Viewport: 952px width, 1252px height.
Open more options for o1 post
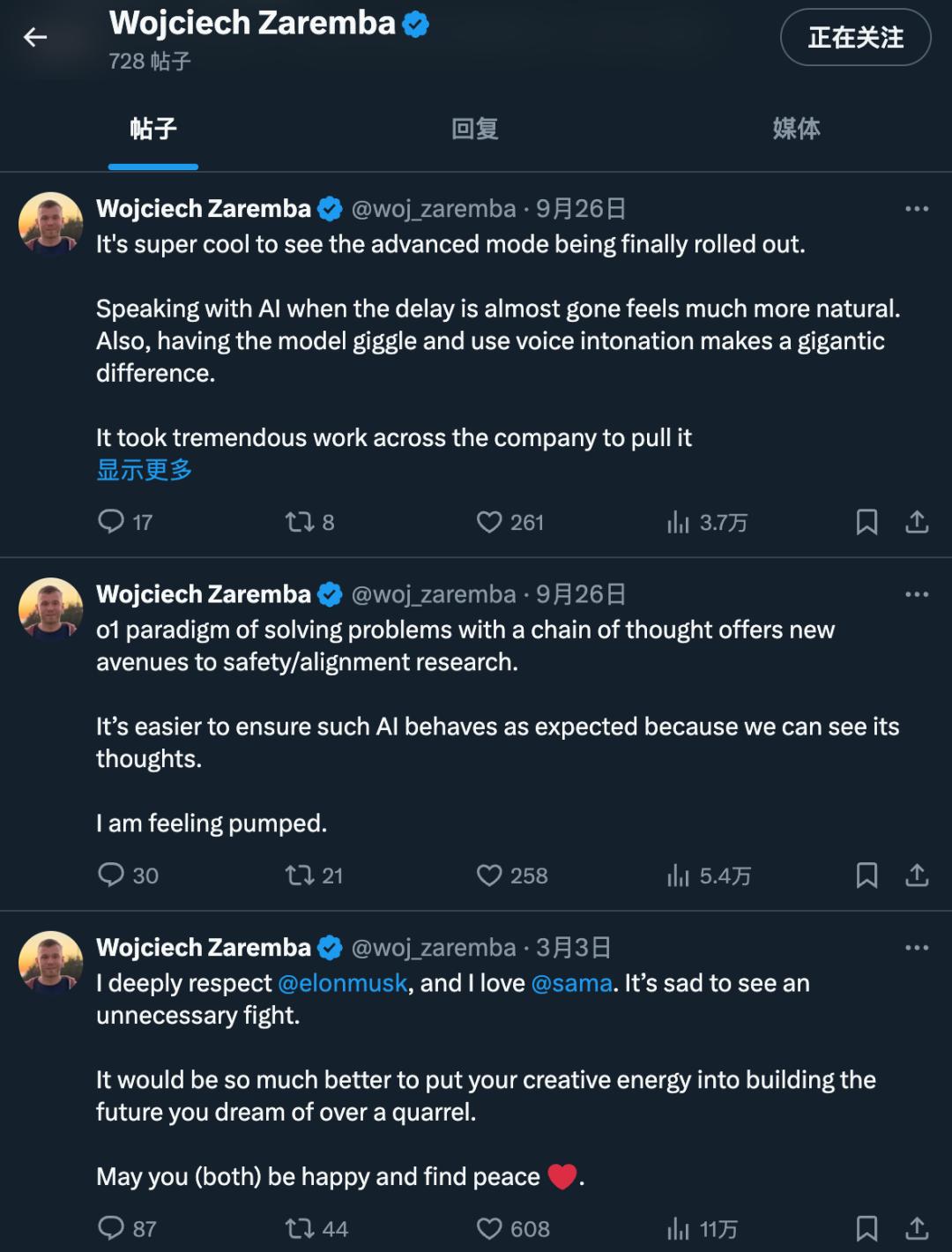[x=917, y=594]
